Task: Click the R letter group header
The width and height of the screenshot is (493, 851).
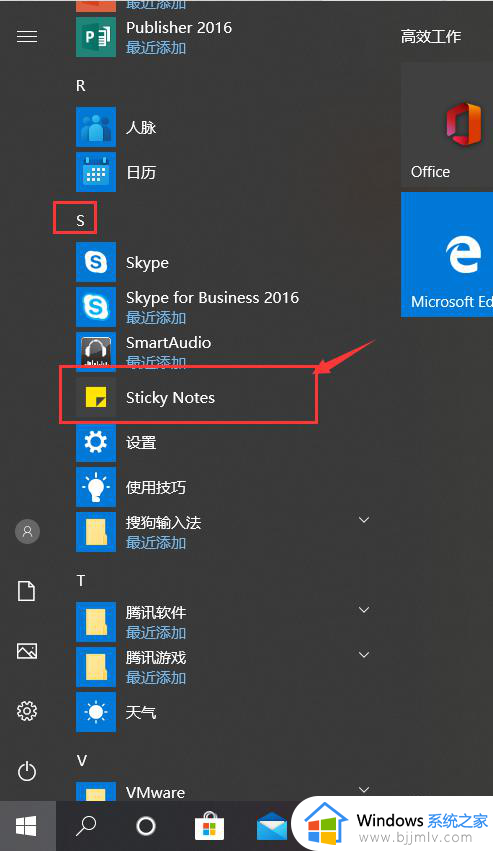Action: pos(80,86)
